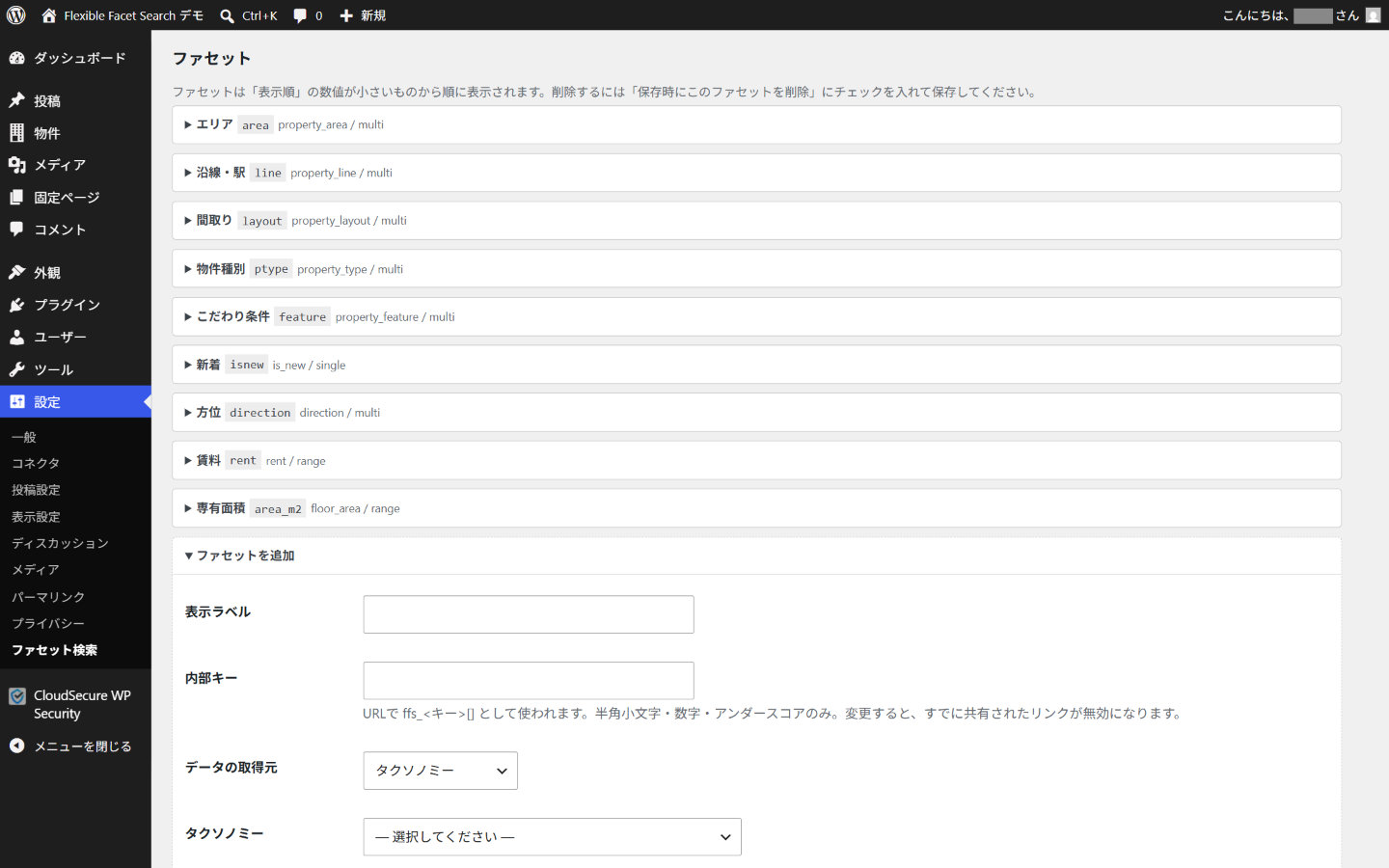Viewport: 1389px width, 868px height.
Task: Click the ファセット section heading
Action: (x=211, y=59)
